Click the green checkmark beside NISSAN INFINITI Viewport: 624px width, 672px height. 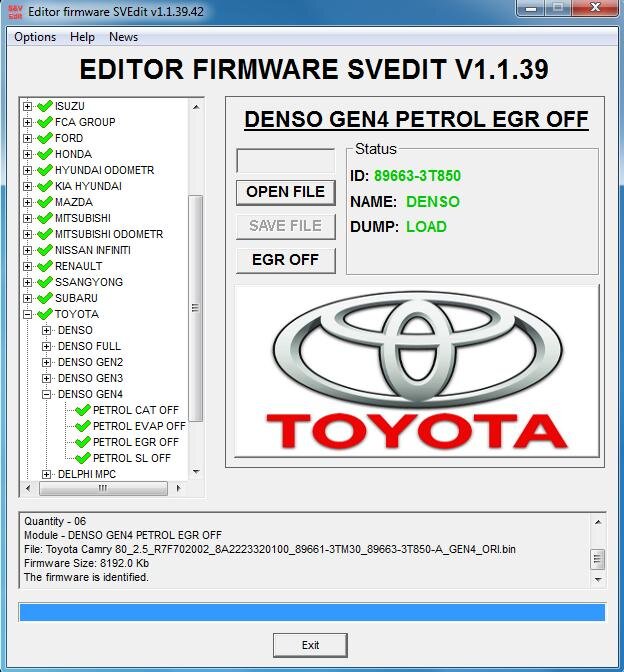point(45,250)
